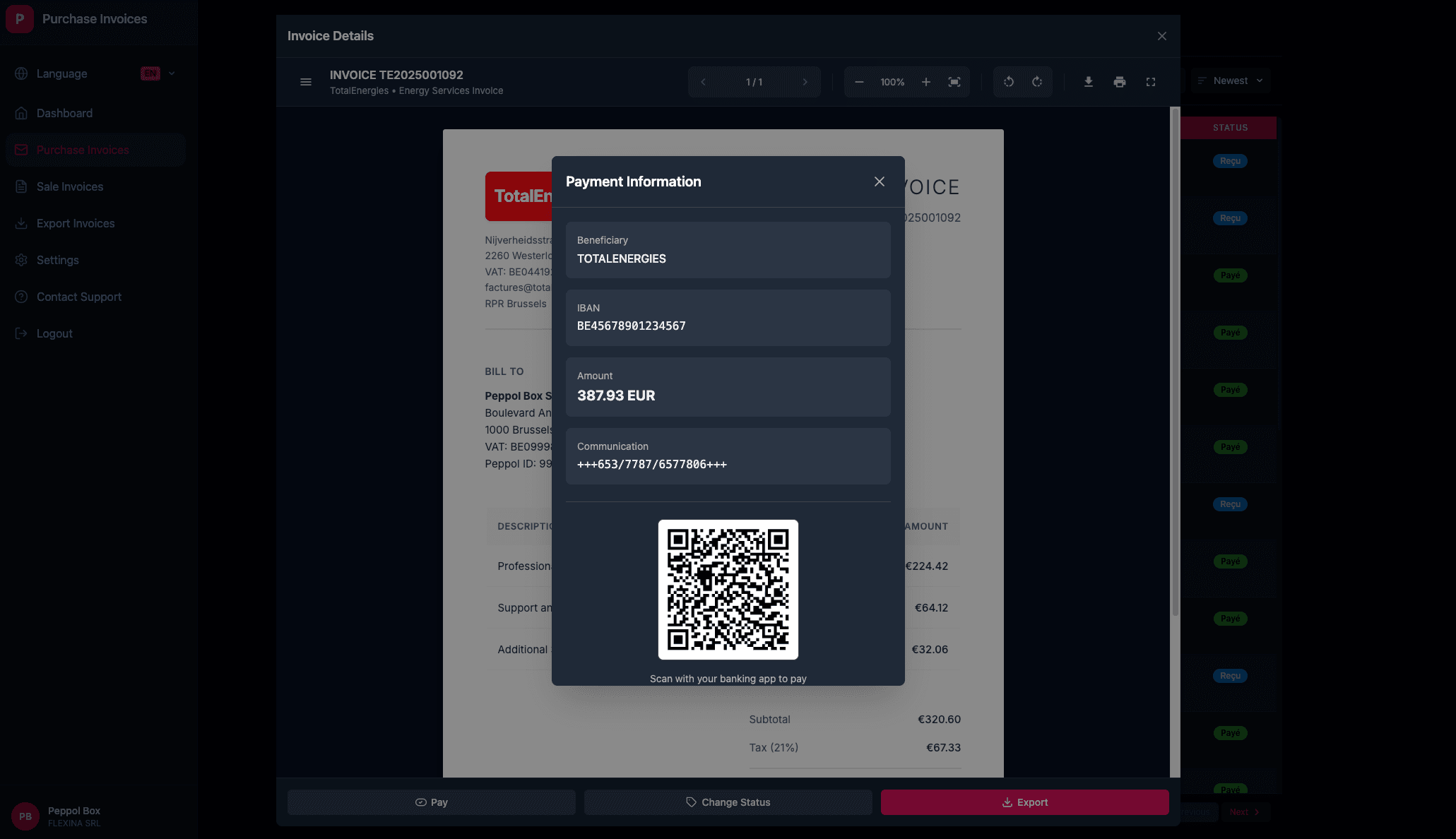Open Settings in sidebar
Screen dimensions: 1456x839
[95, 260]
